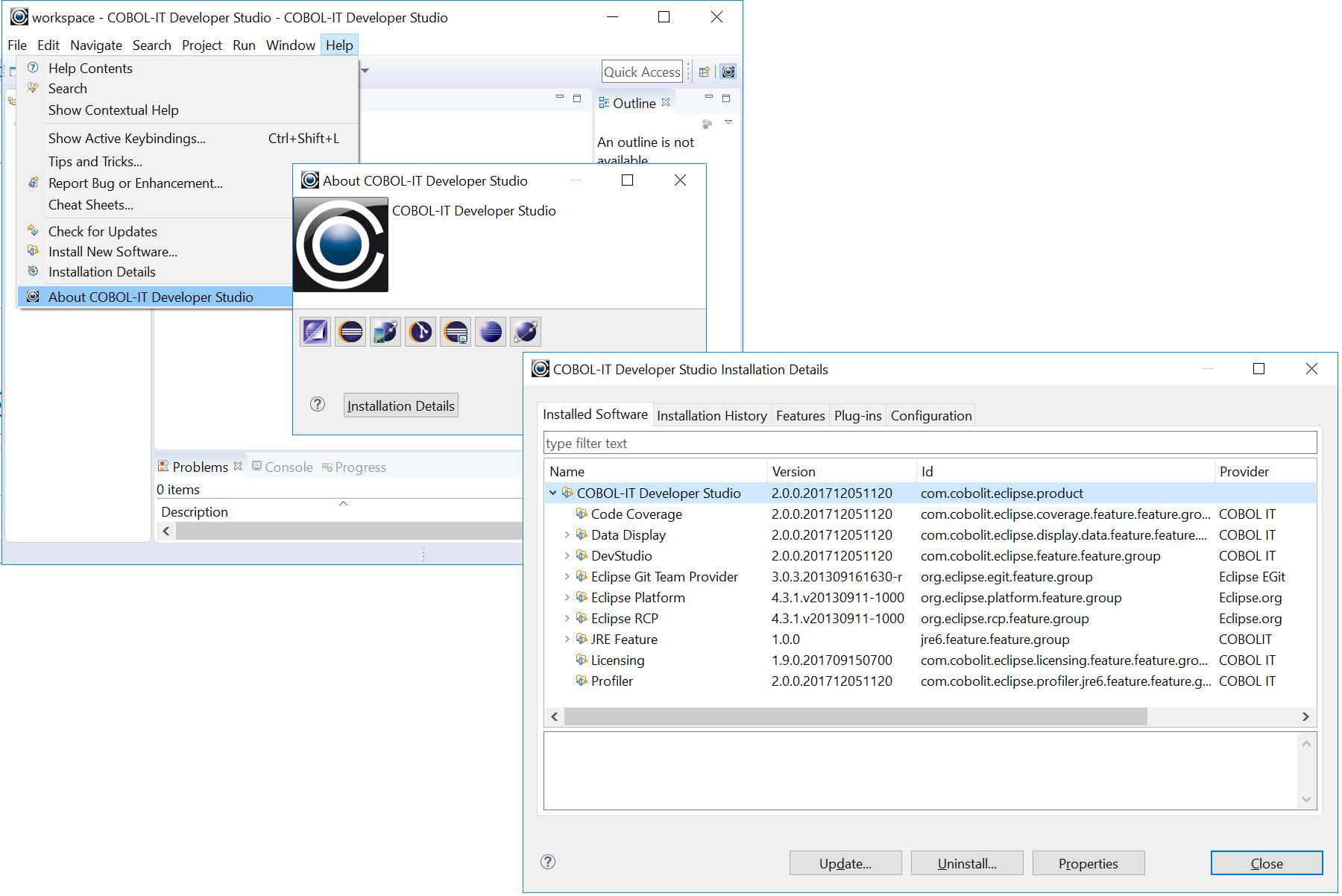Open the Outline view menu dropdown arrow

pos(728,122)
